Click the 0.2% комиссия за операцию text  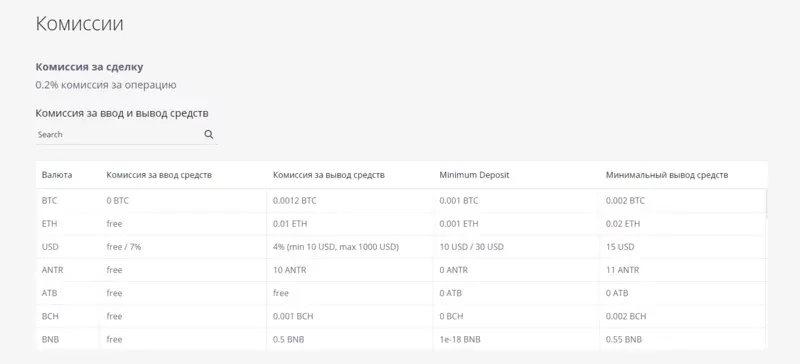click(106, 85)
